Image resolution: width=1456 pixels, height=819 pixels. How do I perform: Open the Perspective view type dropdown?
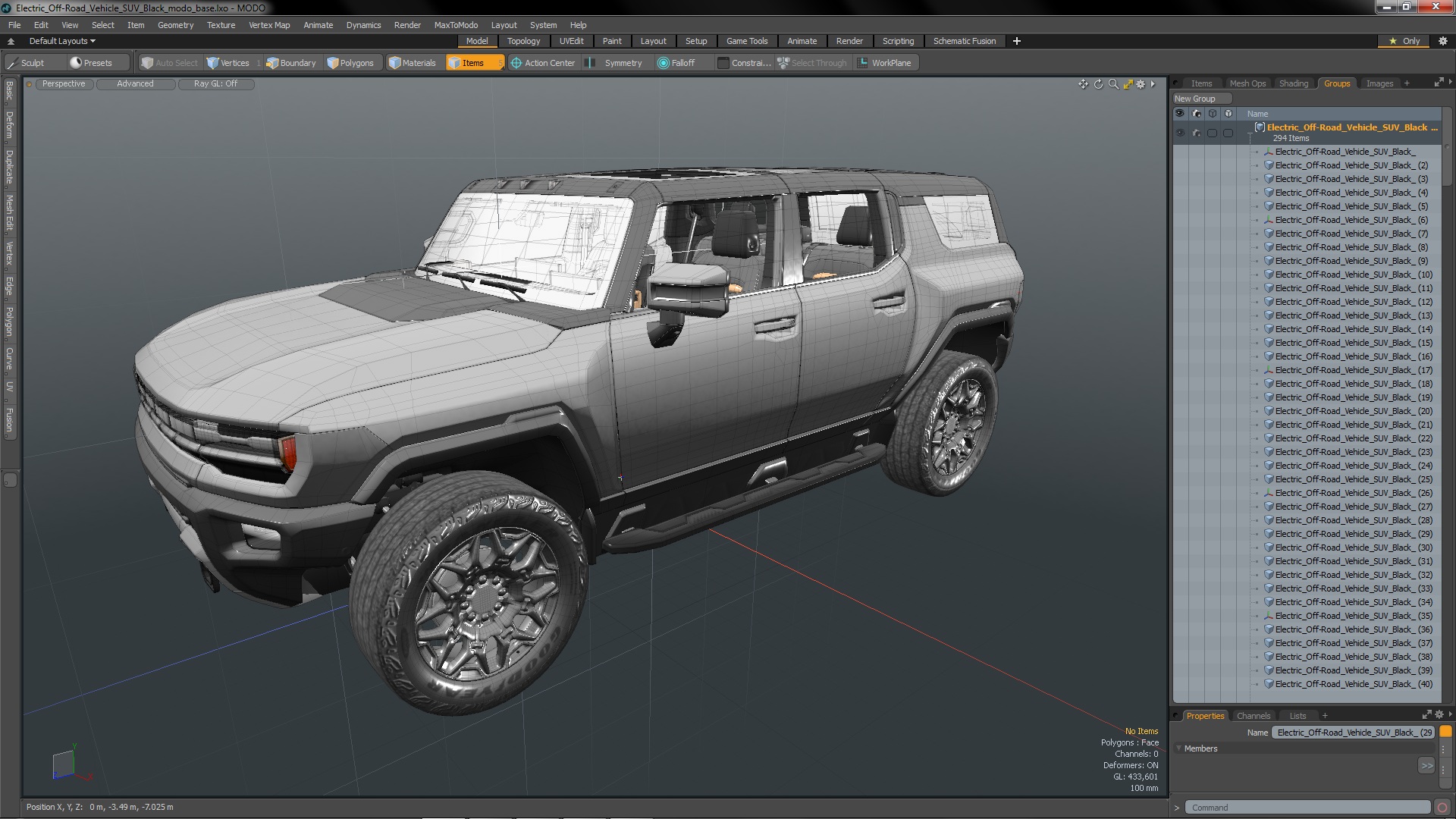click(x=64, y=84)
